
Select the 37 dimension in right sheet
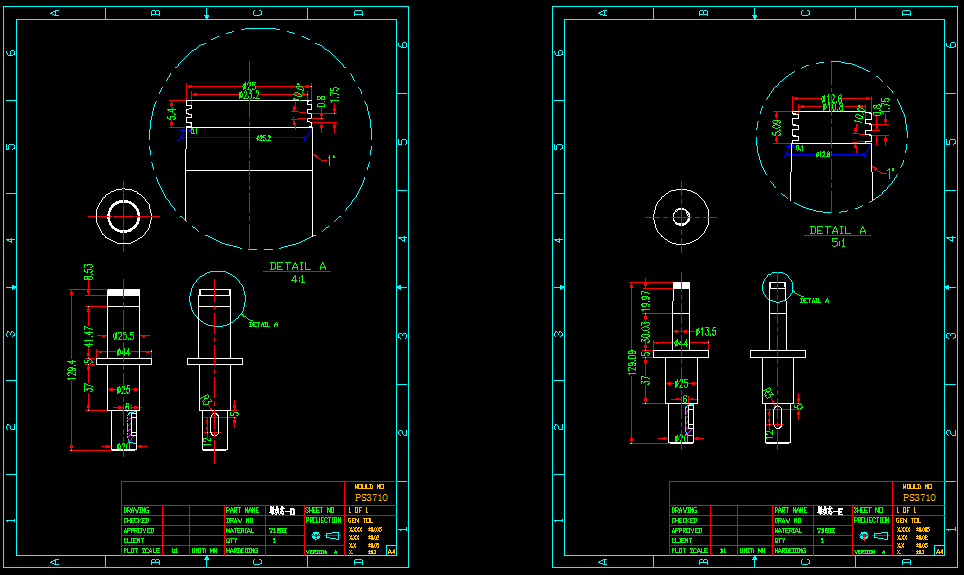click(645, 381)
